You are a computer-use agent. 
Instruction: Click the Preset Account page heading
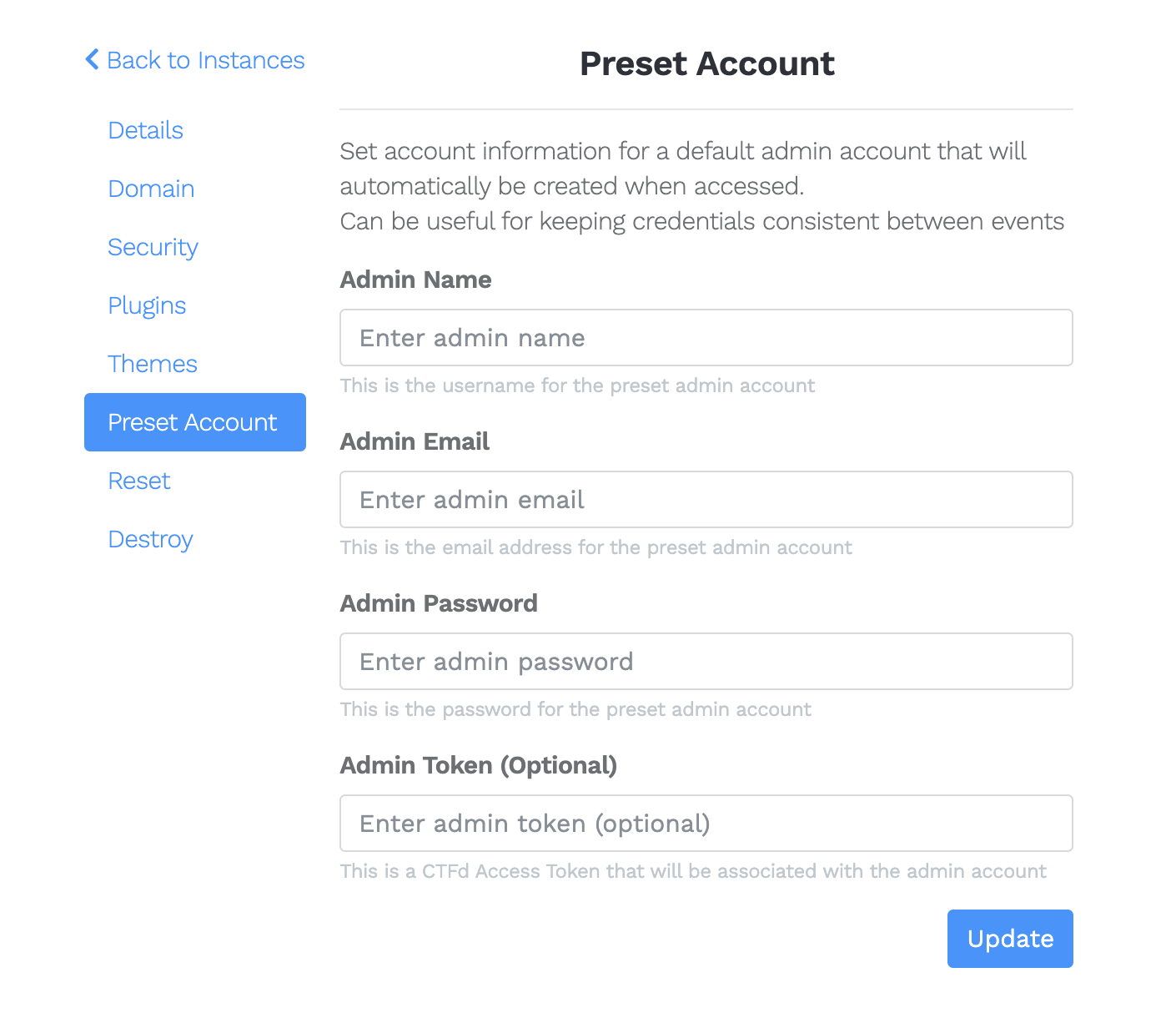706,63
